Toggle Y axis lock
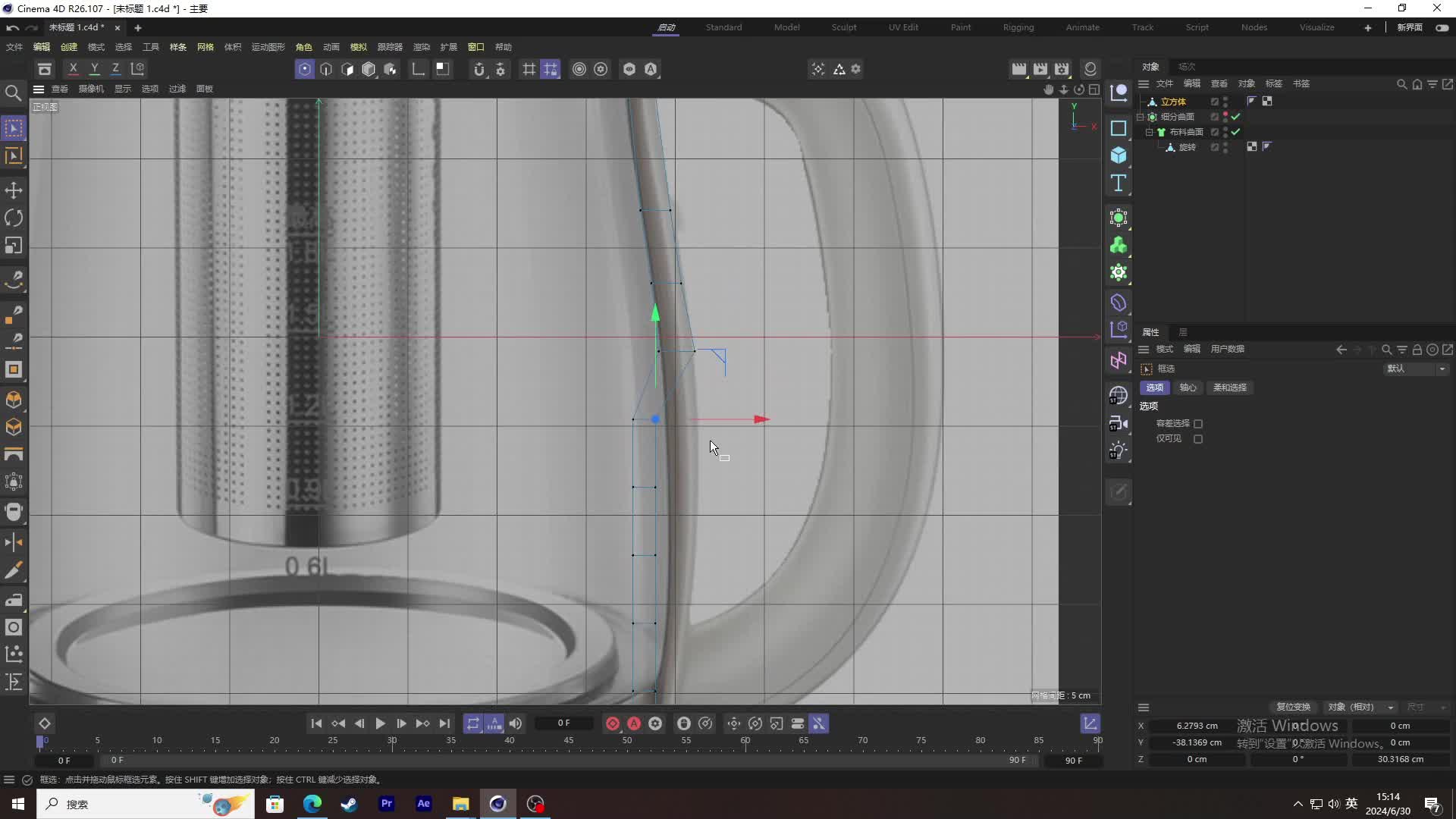The image size is (1456, 819). tap(95, 69)
